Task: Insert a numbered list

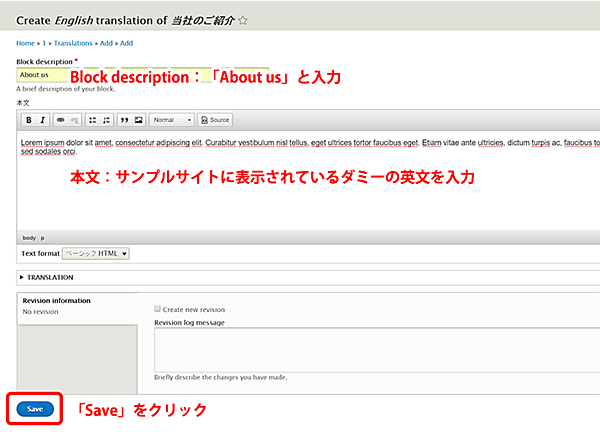Action: (x=106, y=120)
